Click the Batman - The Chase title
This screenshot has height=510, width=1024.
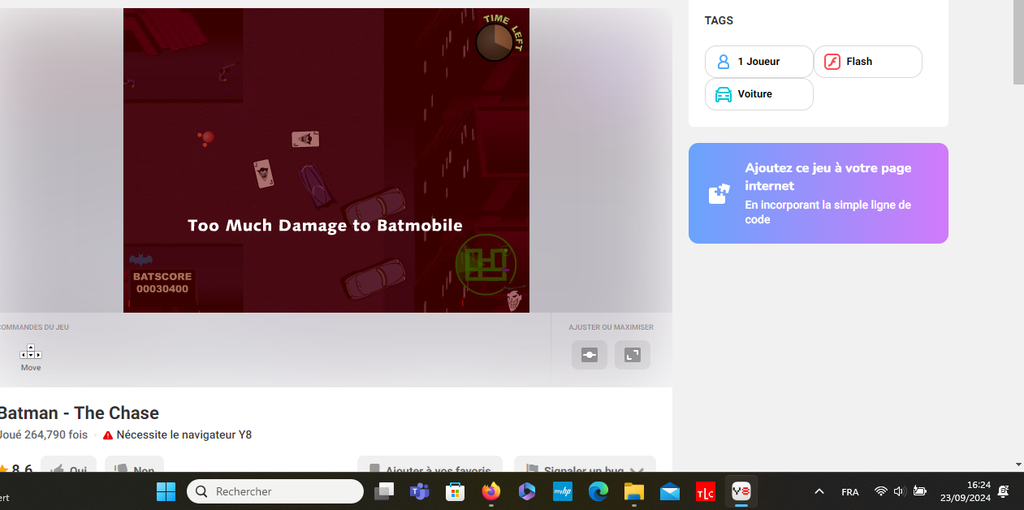[78, 413]
